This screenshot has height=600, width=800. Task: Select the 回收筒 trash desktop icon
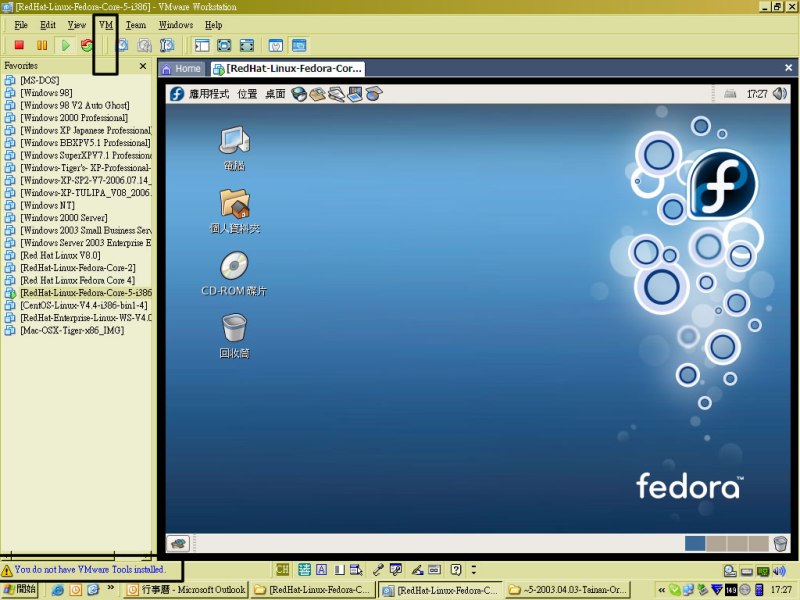point(234,336)
